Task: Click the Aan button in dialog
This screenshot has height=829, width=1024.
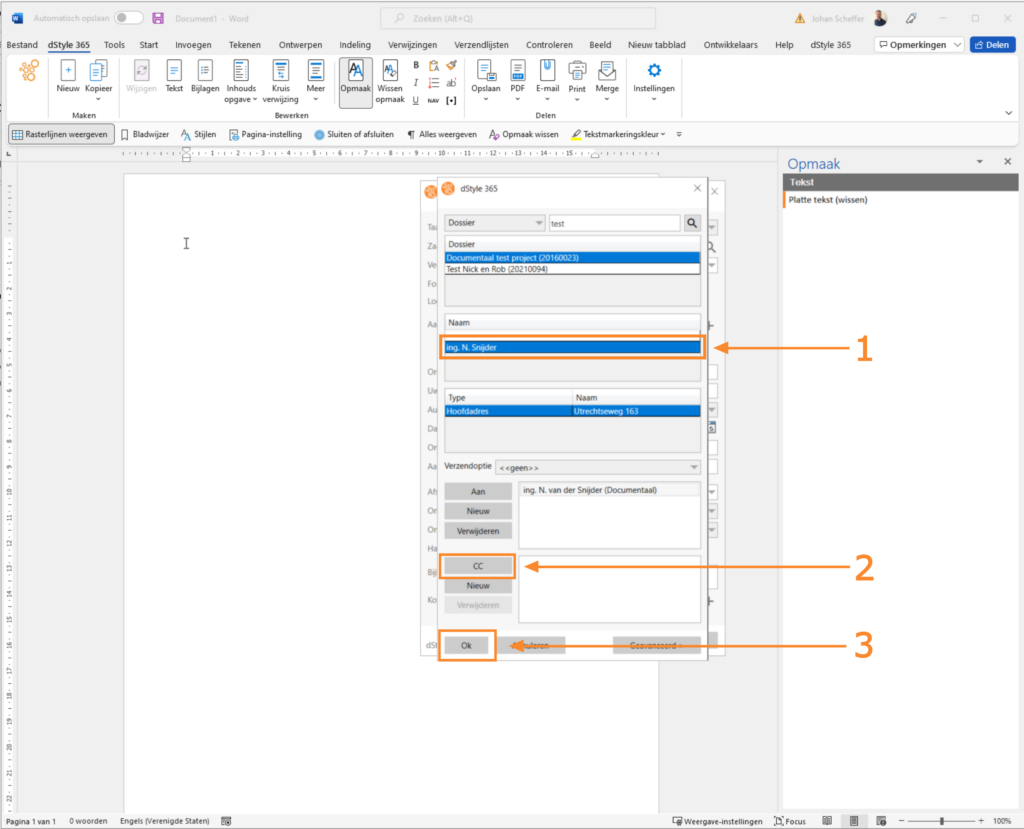Action: (478, 491)
